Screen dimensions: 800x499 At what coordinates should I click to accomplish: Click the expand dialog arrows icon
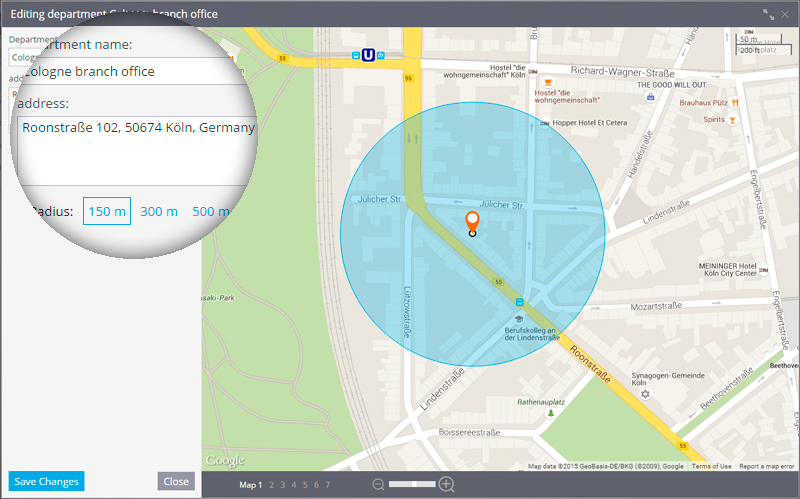[768, 14]
